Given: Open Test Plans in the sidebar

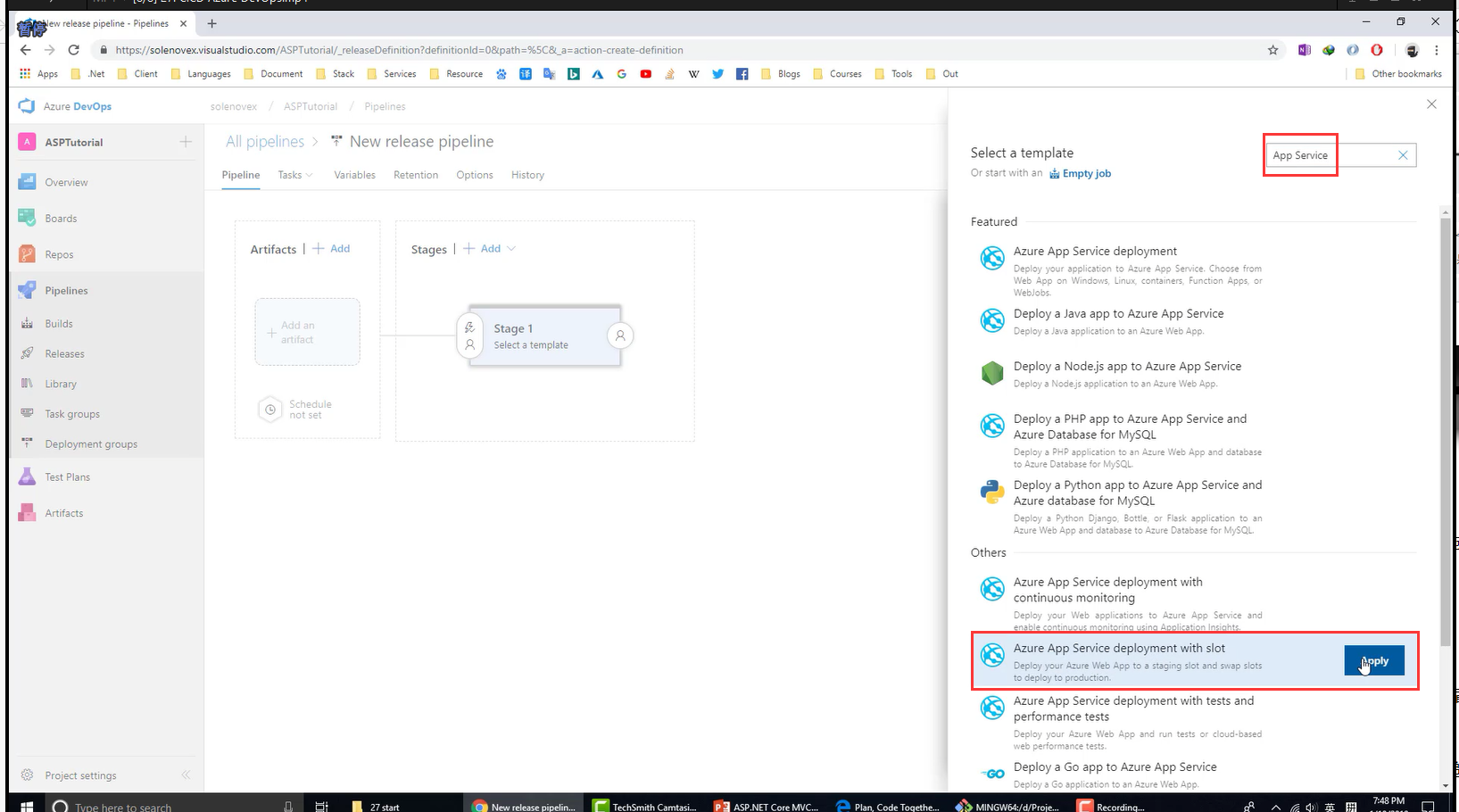Looking at the screenshot, I should tap(67, 477).
